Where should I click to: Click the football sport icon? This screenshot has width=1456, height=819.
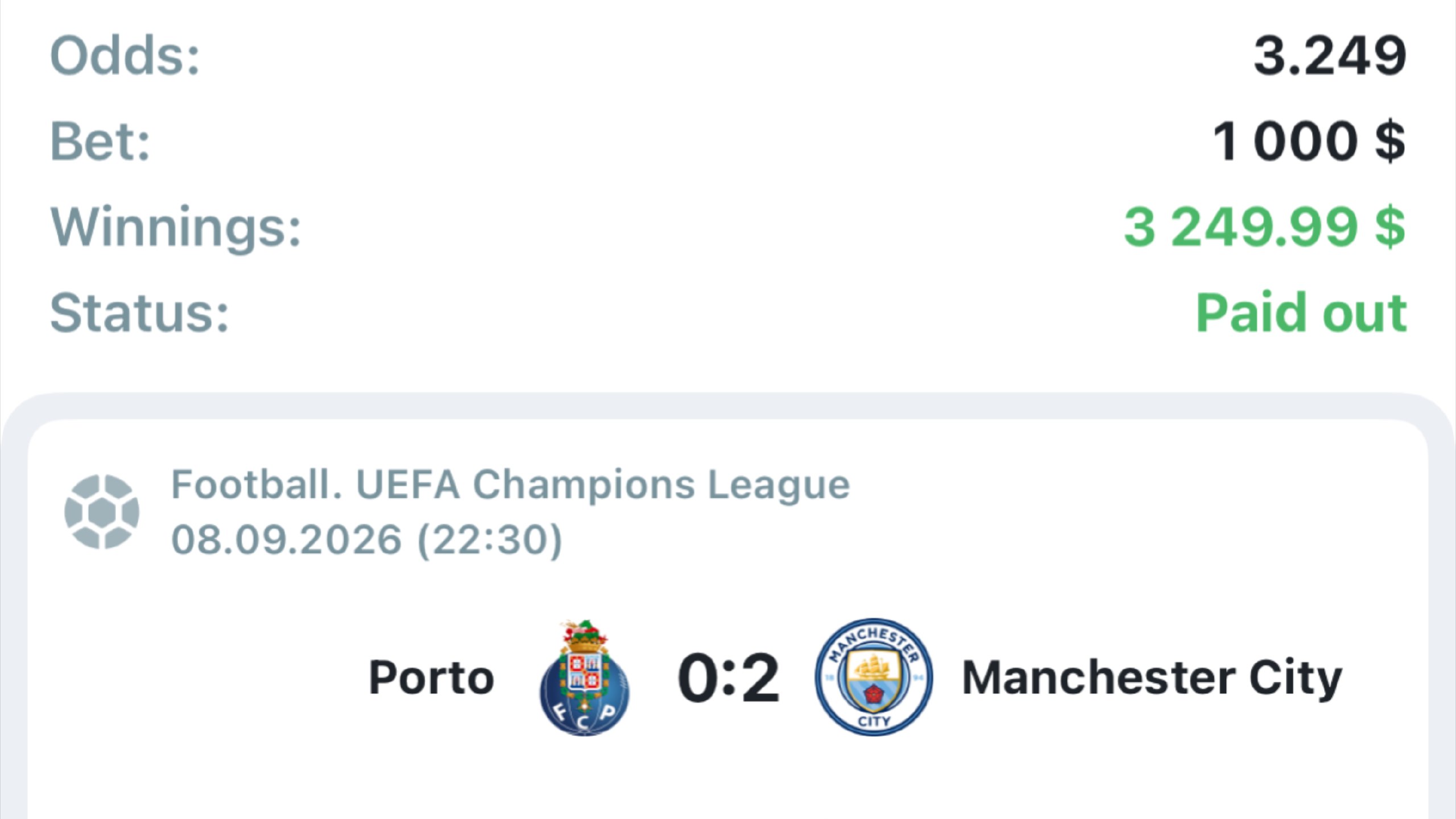tap(102, 511)
